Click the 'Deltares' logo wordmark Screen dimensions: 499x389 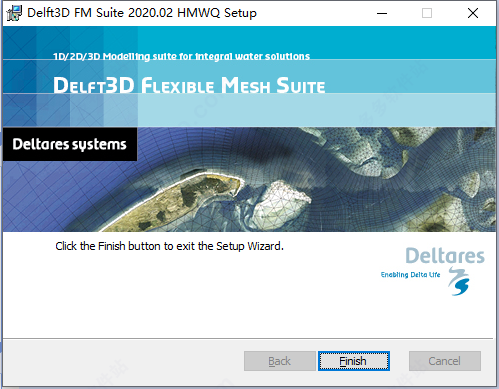coord(445,256)
